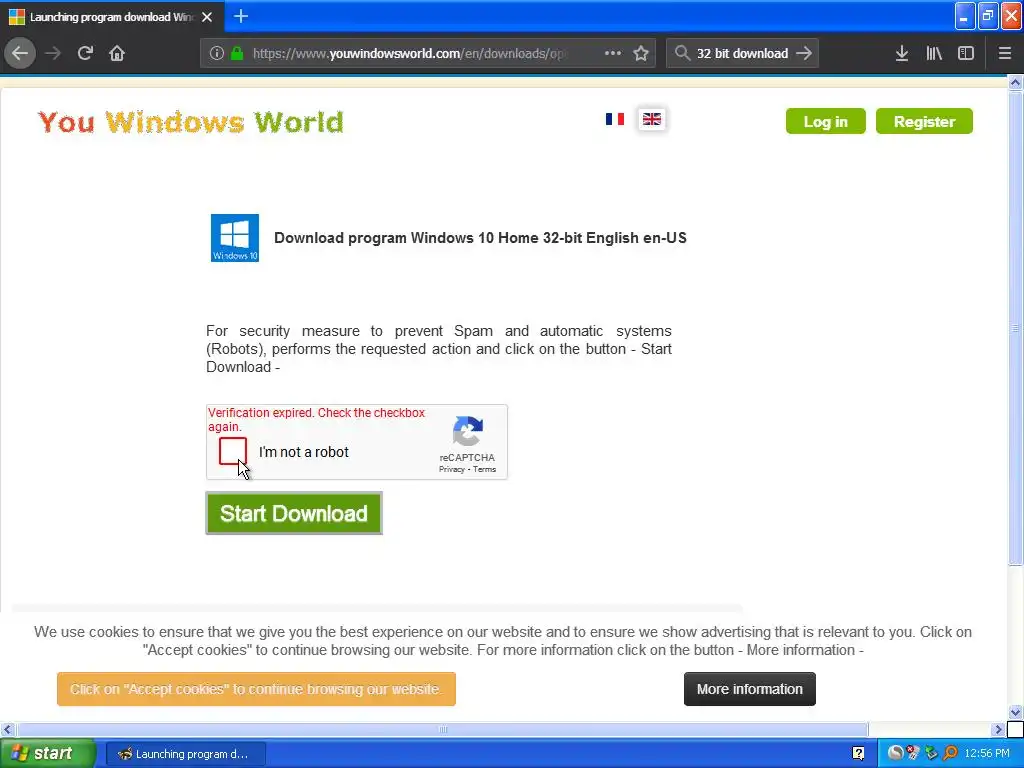
Task: Click the You Windows World logo
Action: pyautogui.click(x=191, y=122)
